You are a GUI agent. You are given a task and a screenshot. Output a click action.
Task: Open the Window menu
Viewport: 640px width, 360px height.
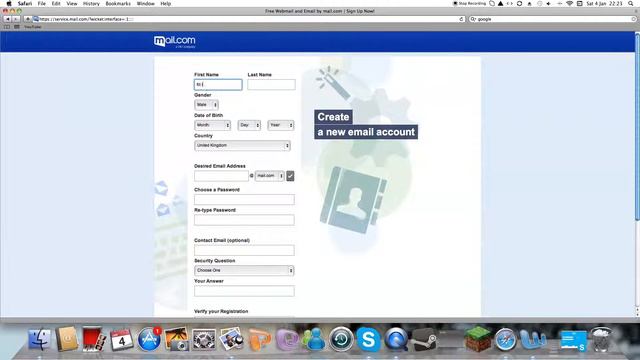click(x=145, y=3)
